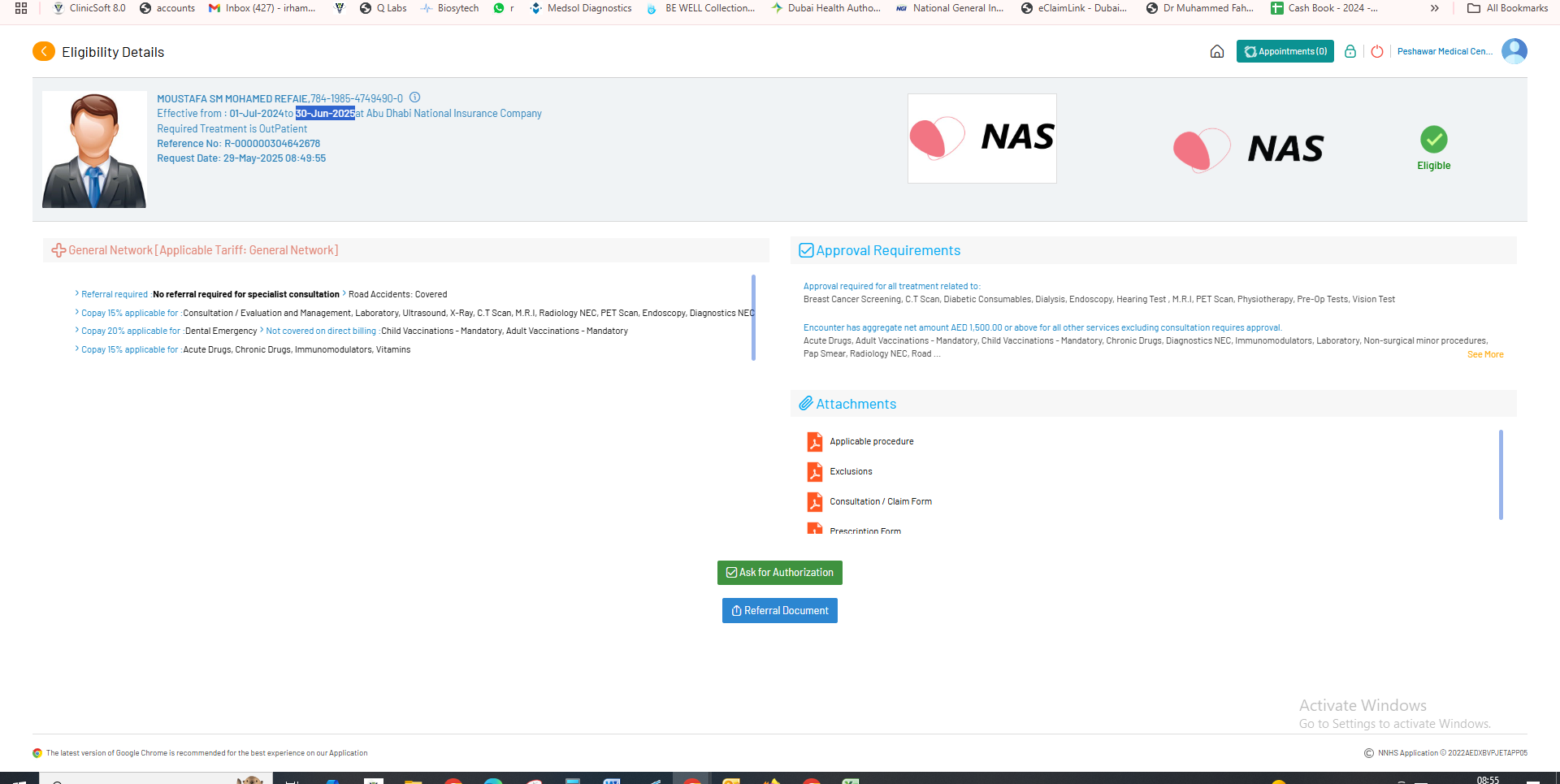The image size is (1560, 784).
Task: Click the patient profile photo
Action: 94,149
